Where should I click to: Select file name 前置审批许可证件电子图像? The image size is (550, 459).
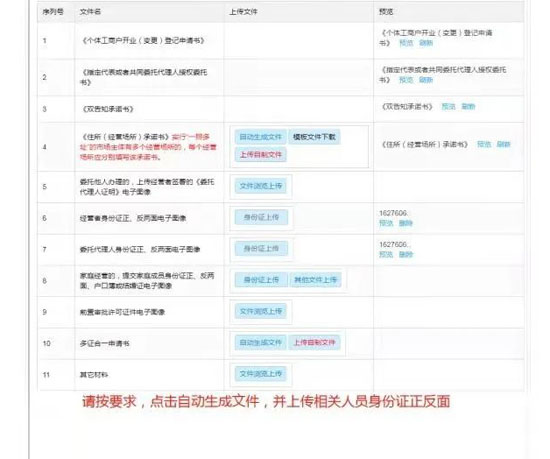click(122, 312)
